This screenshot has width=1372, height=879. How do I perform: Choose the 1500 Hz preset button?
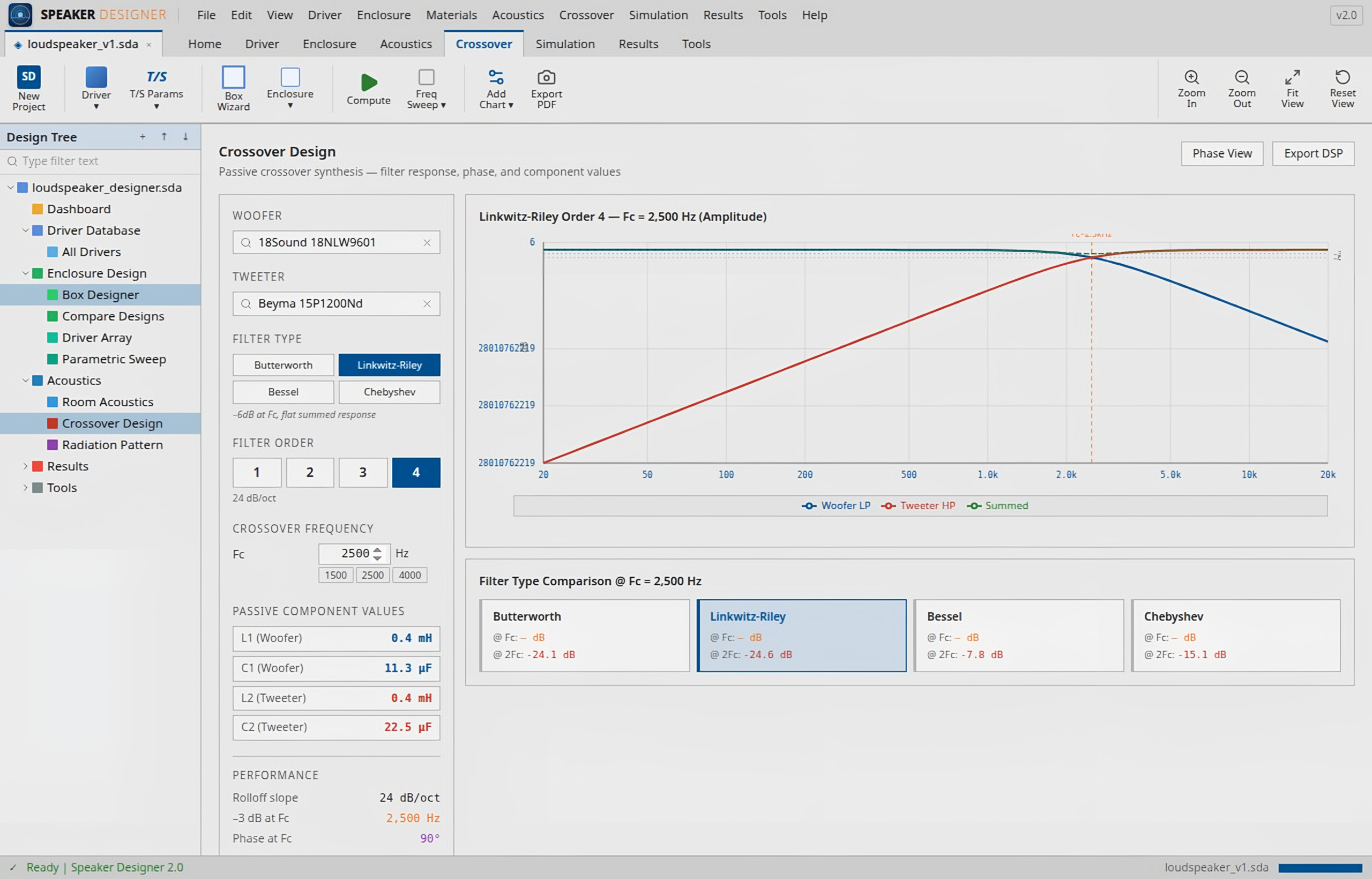tap(335, 575)
